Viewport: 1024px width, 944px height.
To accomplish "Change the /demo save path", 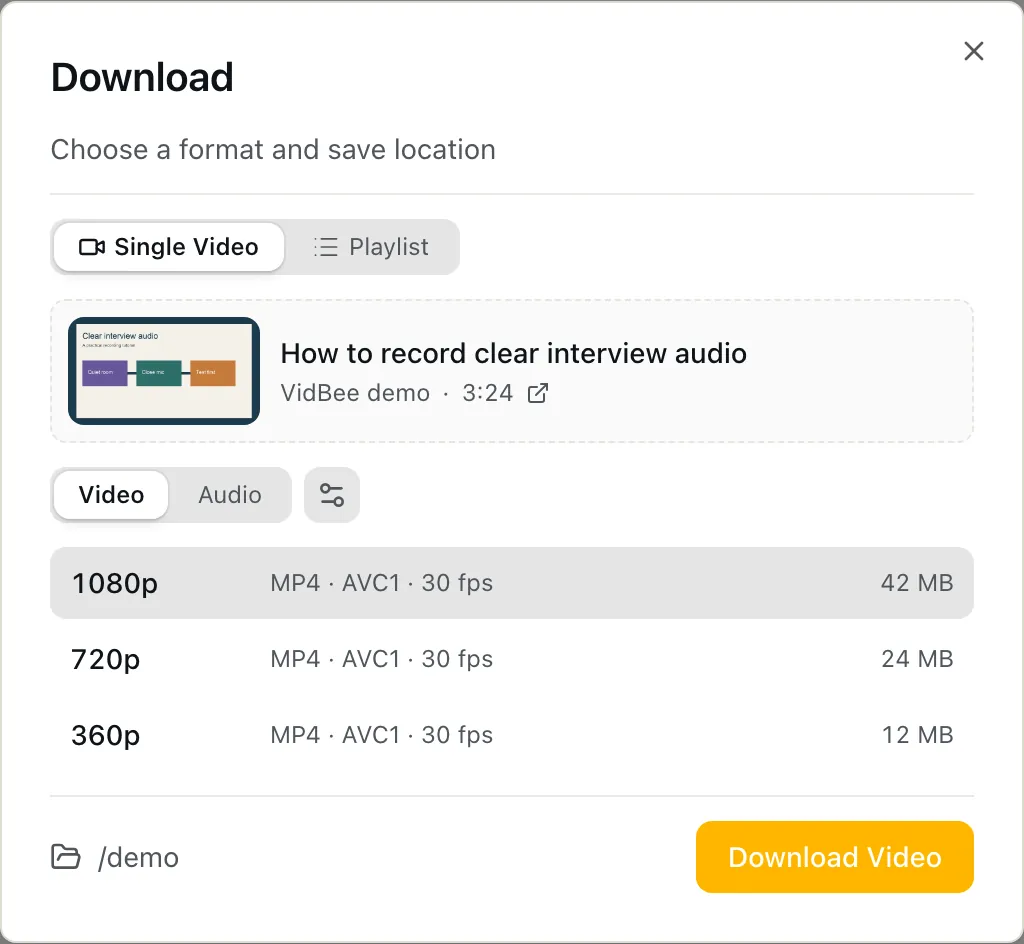I will [138, 857].
